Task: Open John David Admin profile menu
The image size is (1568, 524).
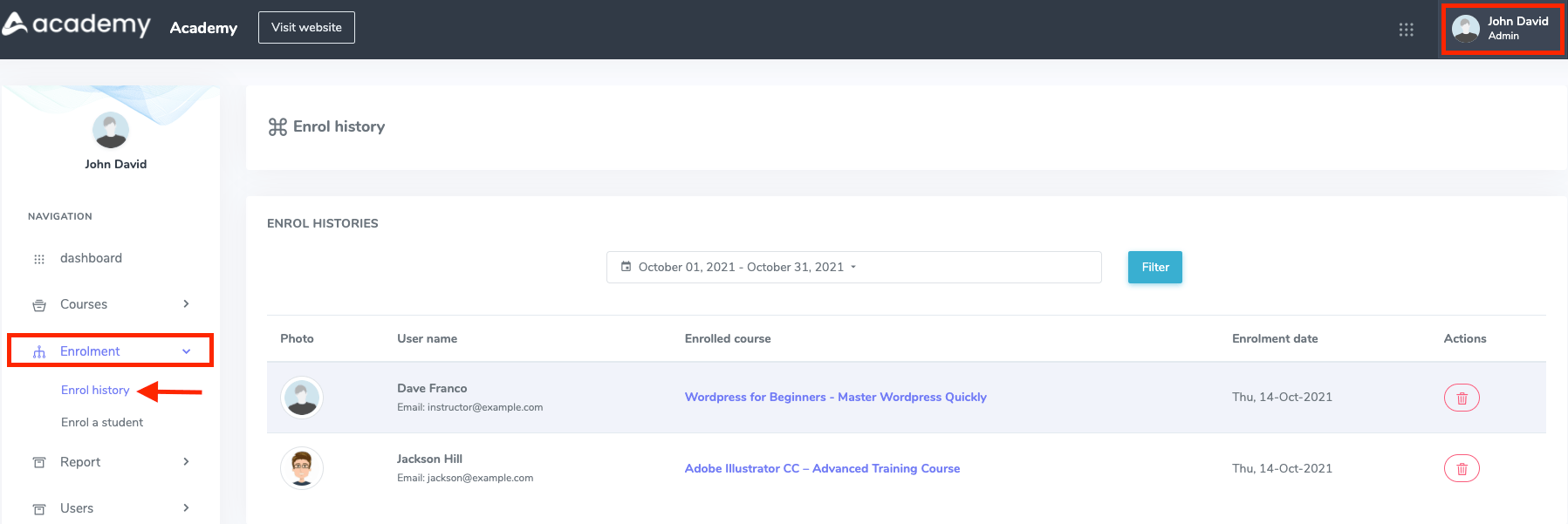Action: [x=1502, y=29]
